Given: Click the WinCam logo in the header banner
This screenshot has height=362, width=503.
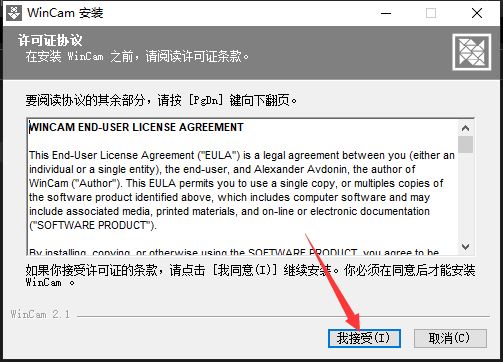Looking at the screenshot, I should point(471,52).
